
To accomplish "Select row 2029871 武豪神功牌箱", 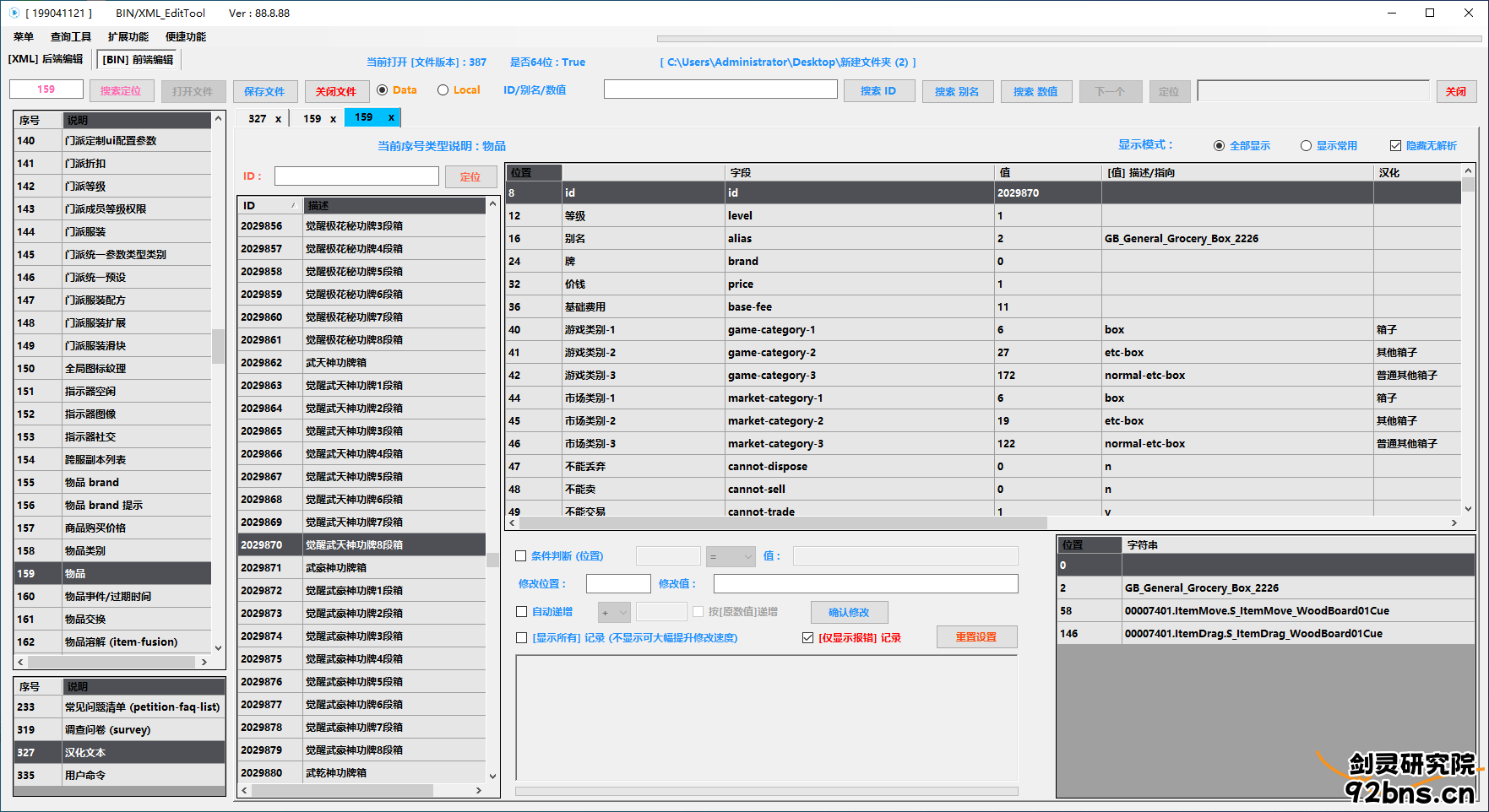I will [361, 568].
